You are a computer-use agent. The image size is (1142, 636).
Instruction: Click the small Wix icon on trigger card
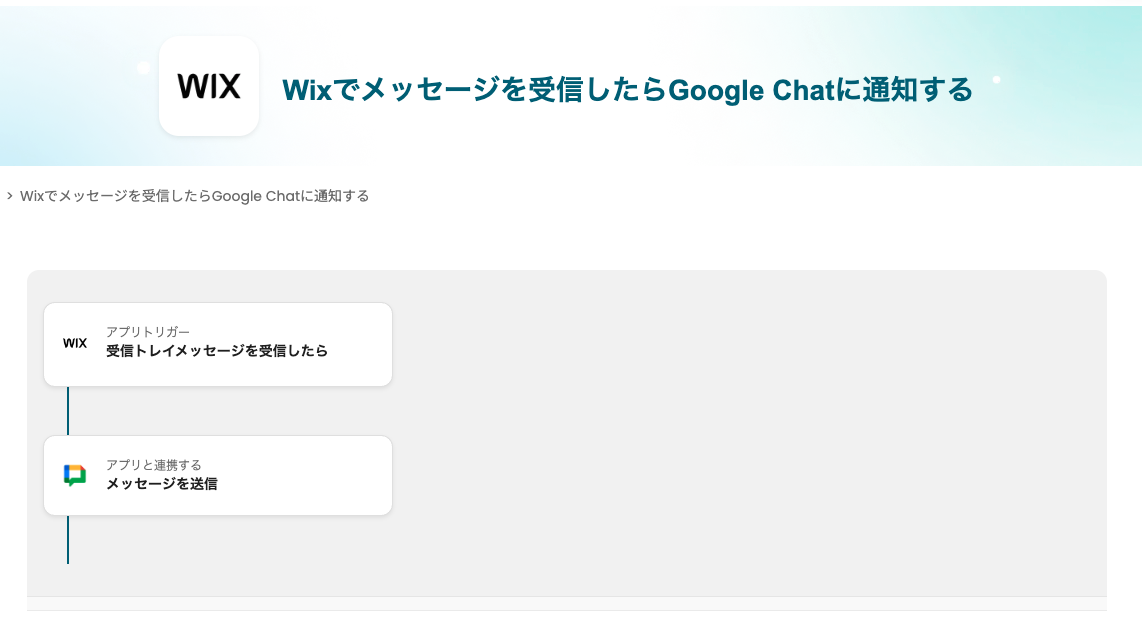click(x=75, y=343)
